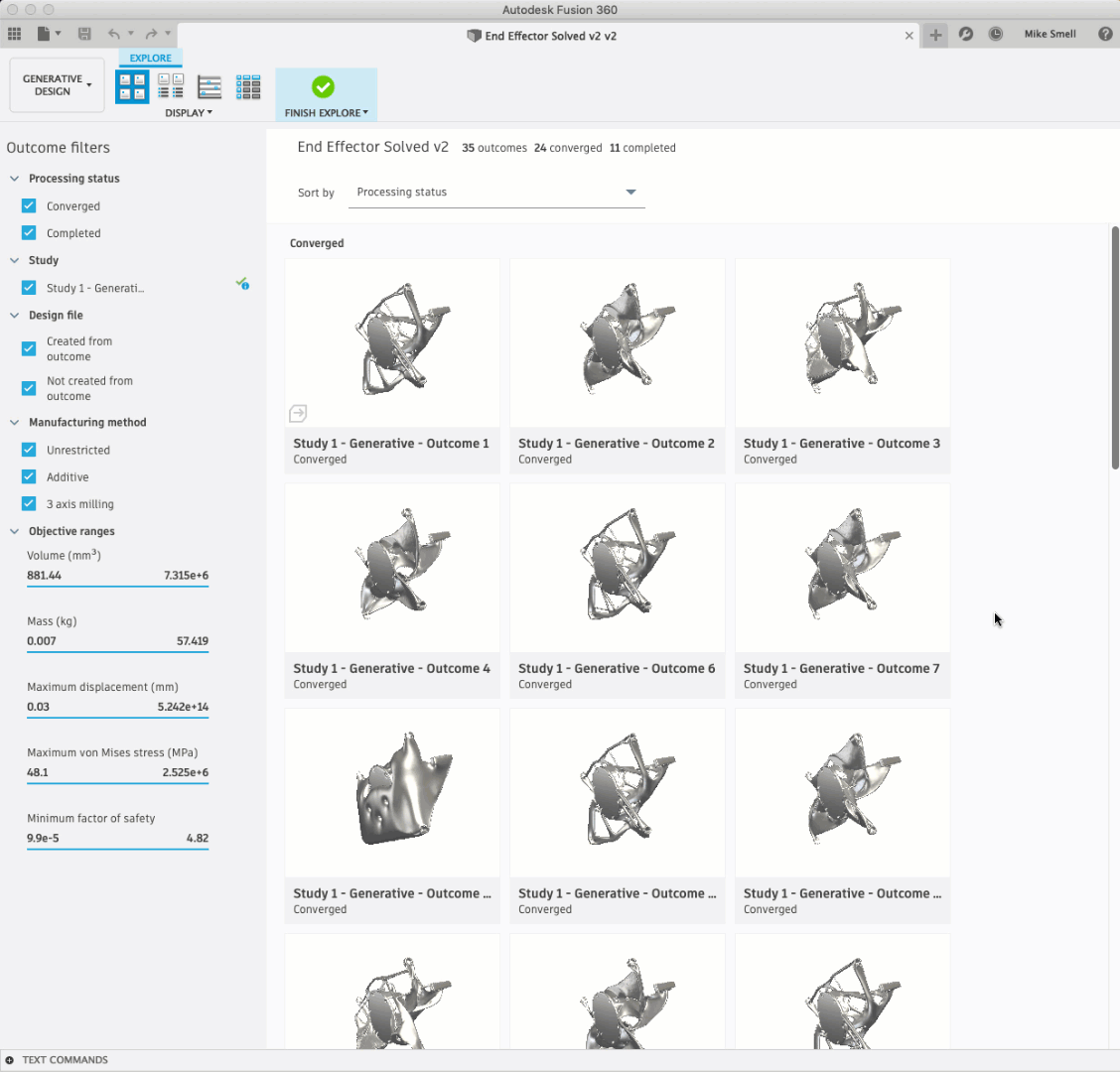
Task: Select Properties view display icon
Action: coord(171,87)
